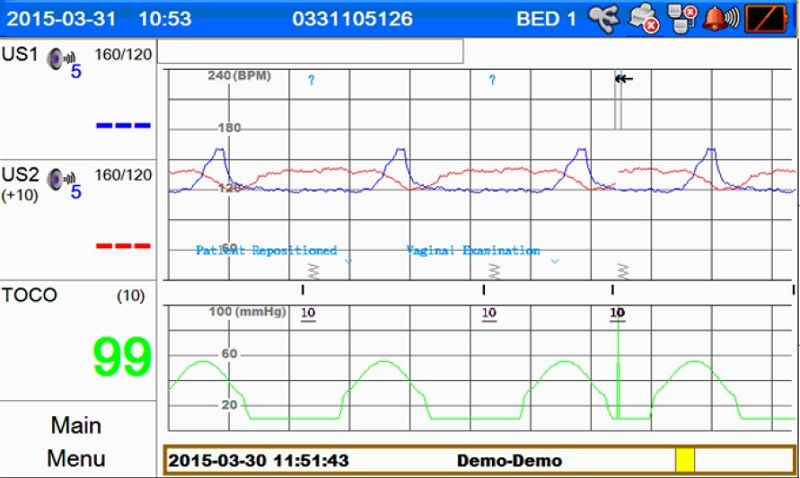Select the green TOCO value 99
The width and height of the screenshot is (800, 478).
coord(122,356)
